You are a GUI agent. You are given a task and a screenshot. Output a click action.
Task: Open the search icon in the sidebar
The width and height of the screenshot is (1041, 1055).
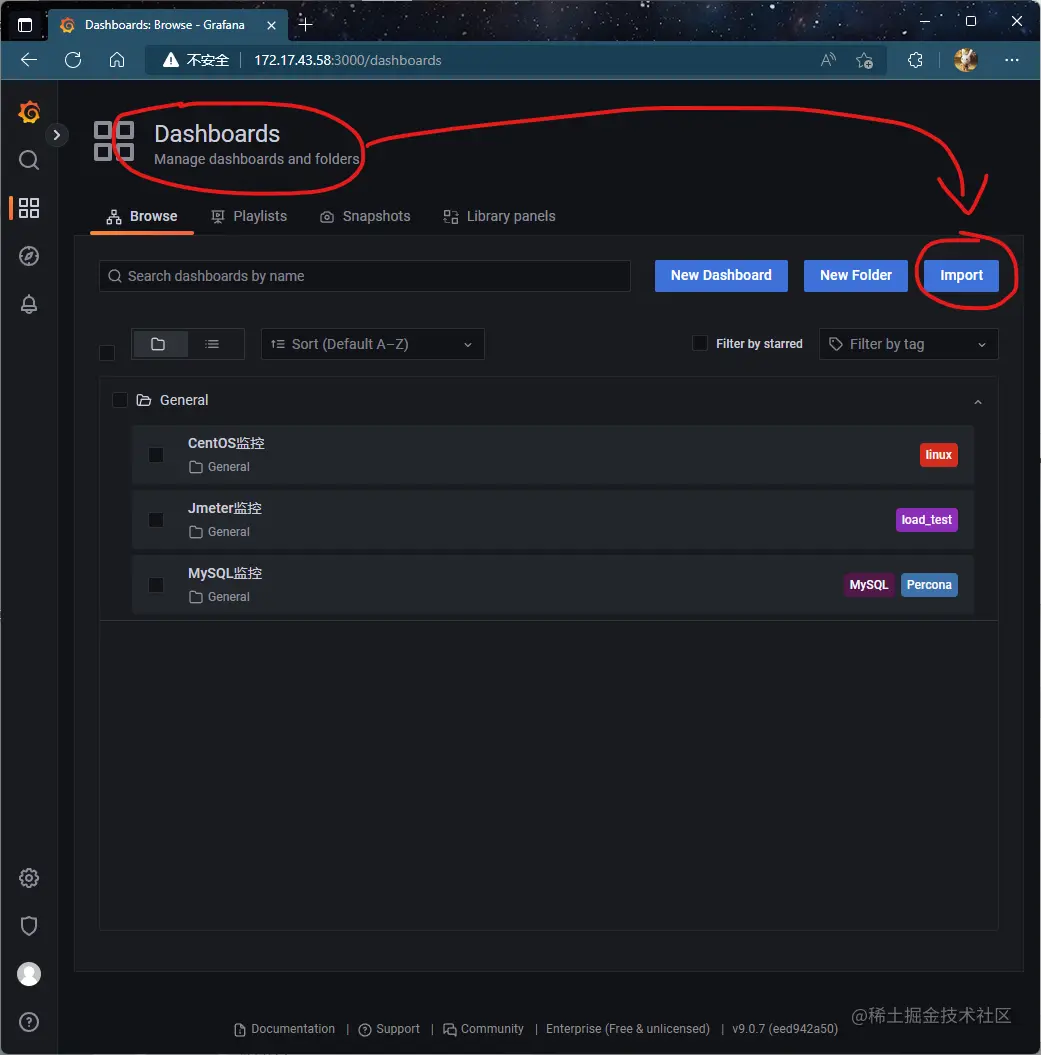point(29,160)
